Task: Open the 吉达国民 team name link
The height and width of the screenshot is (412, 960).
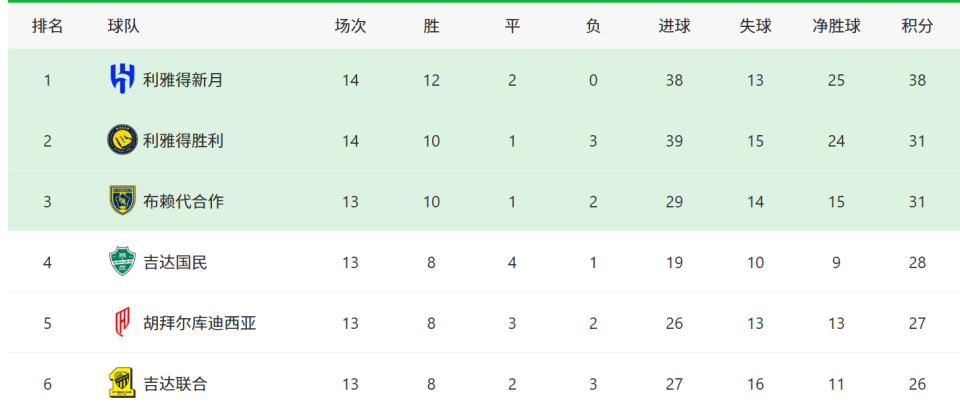Action: [175, 262]
